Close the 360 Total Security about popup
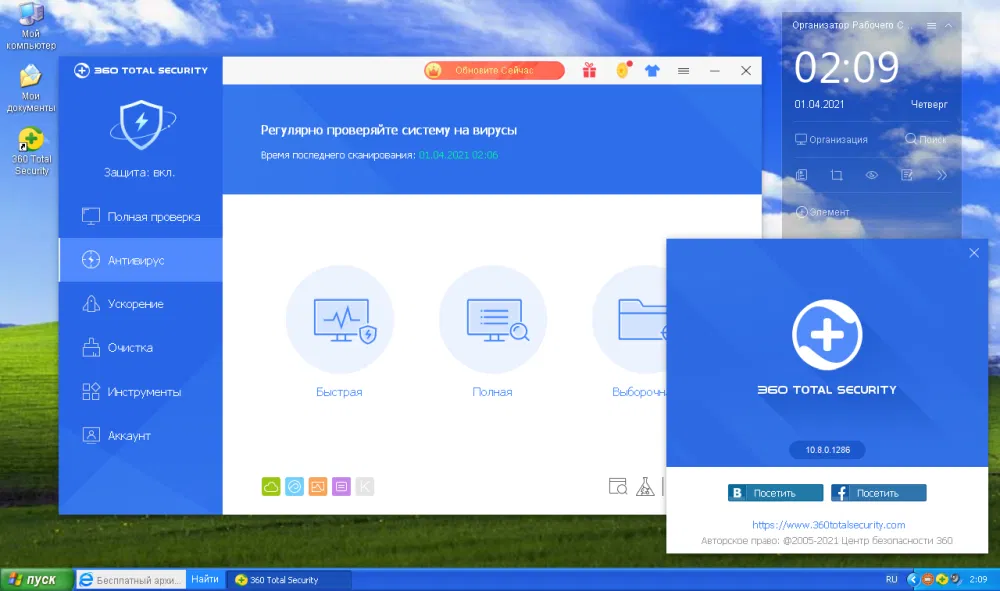Viewport: 1000px width, 591px height. tap(974, 253)
